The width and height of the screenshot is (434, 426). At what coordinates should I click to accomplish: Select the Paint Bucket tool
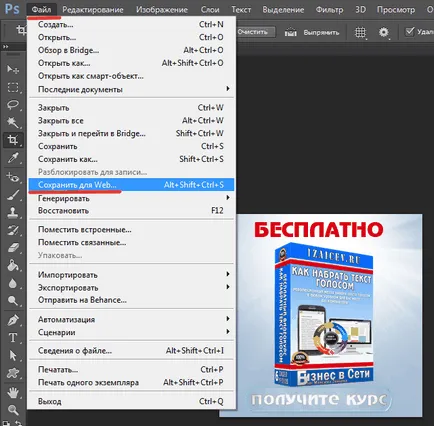click(x=13, y=265)
